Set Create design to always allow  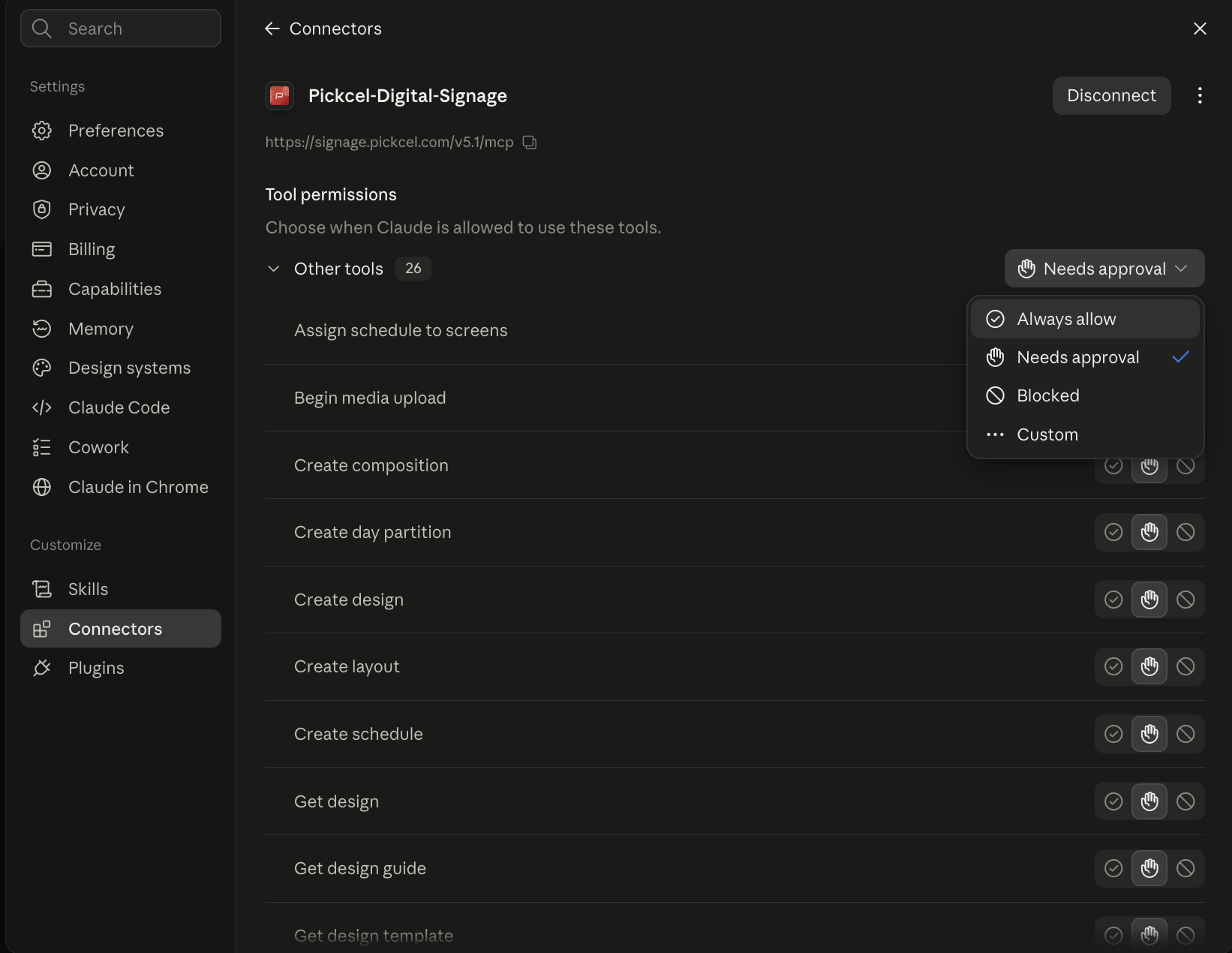click(1113, 600)
